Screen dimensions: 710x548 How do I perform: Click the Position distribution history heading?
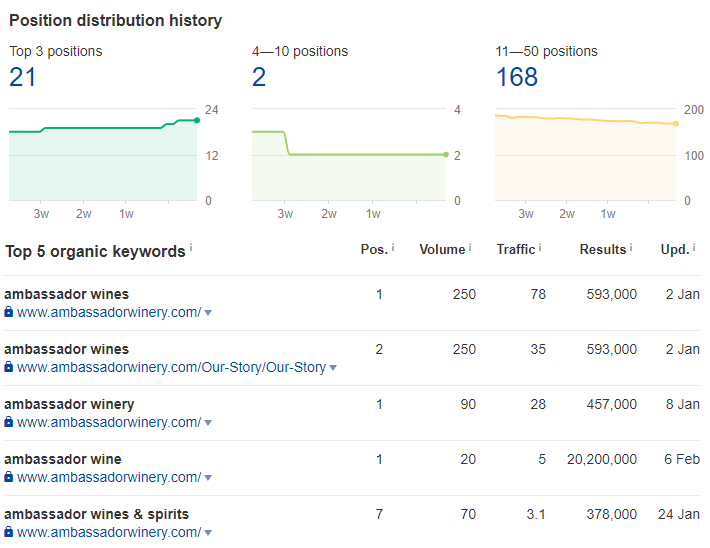115,20
